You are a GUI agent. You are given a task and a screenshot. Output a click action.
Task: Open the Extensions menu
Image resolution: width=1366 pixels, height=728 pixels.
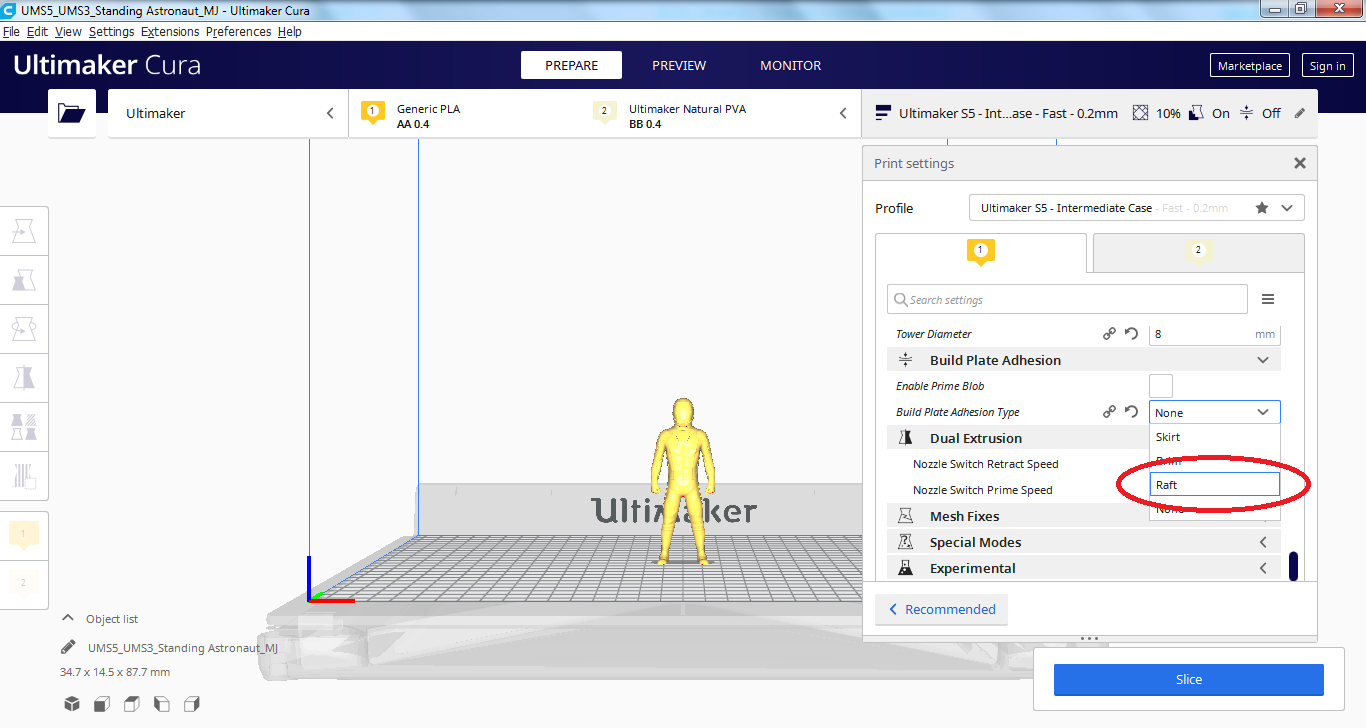point(170,32)
